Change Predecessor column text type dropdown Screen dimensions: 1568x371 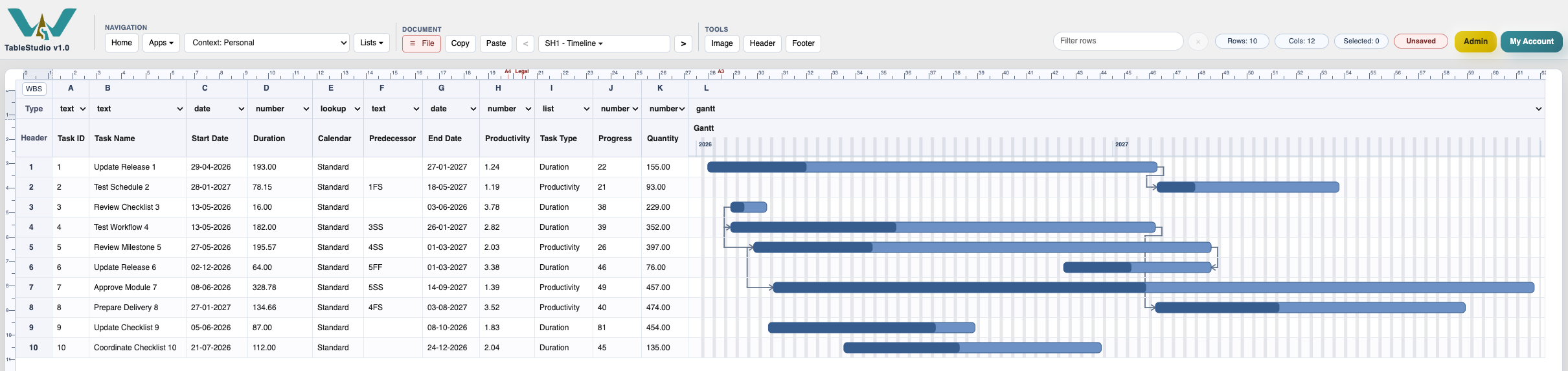(394, 109)
